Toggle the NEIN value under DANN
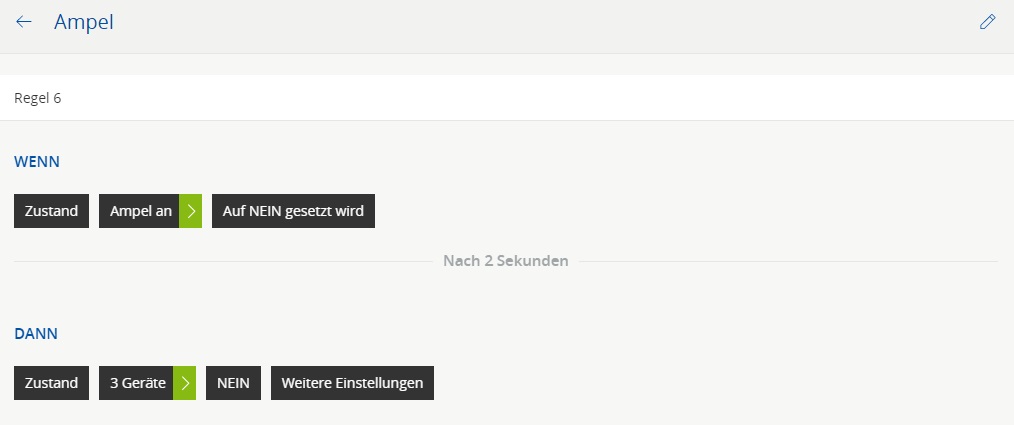 coord(233,383)
